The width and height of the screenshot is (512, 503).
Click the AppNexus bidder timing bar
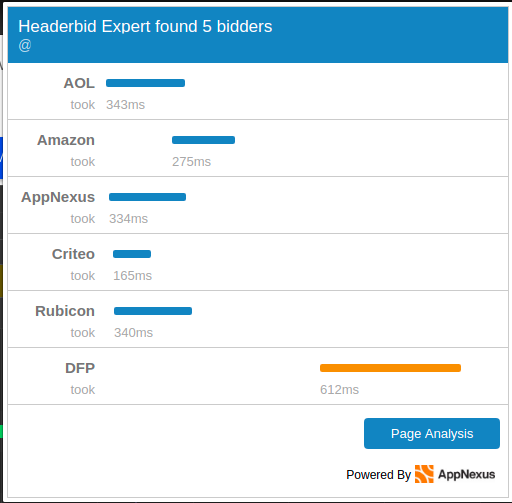(147, 197)
